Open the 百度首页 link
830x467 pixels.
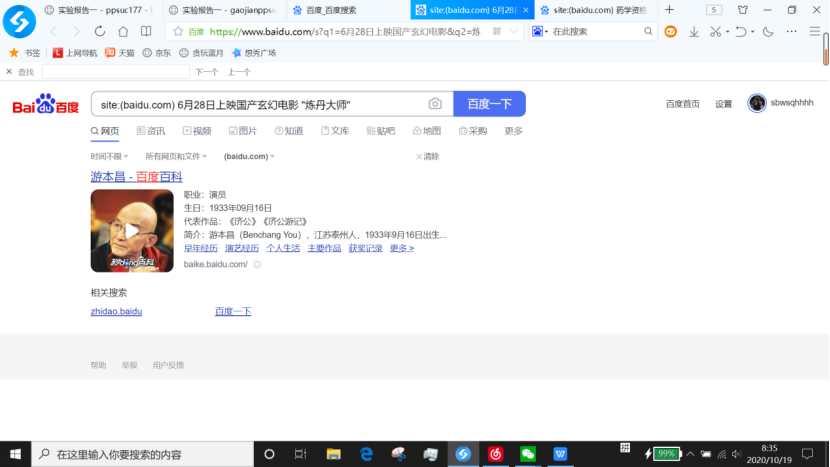coord(682,104)
